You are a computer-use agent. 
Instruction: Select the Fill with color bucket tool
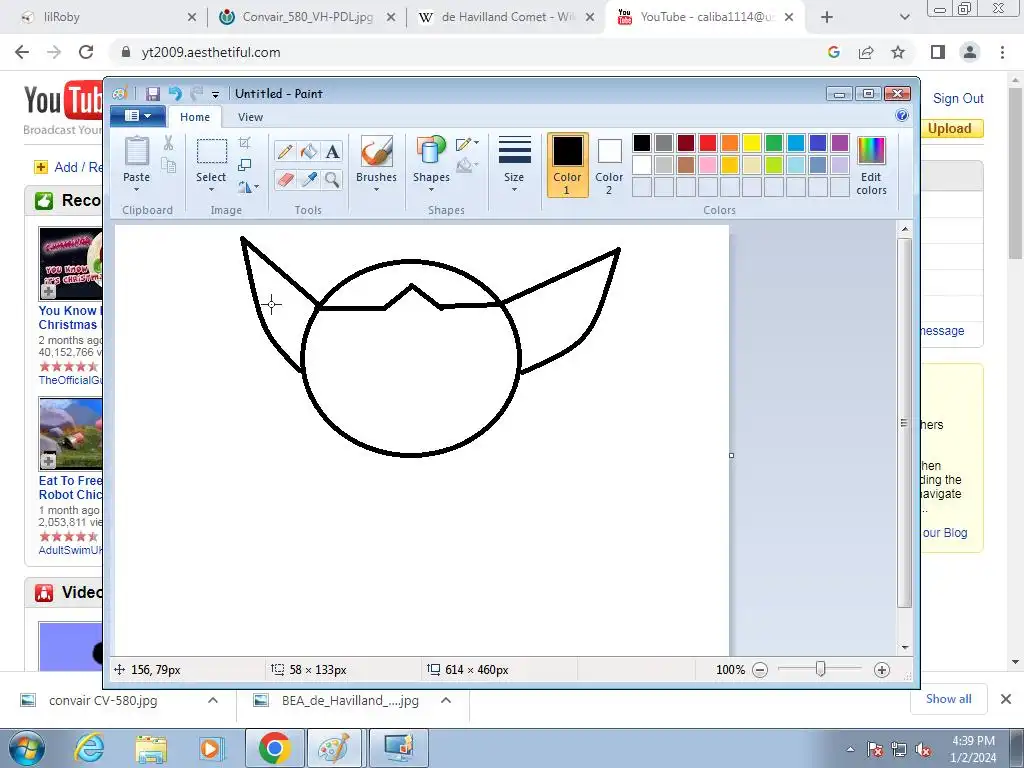pos(309,152)
